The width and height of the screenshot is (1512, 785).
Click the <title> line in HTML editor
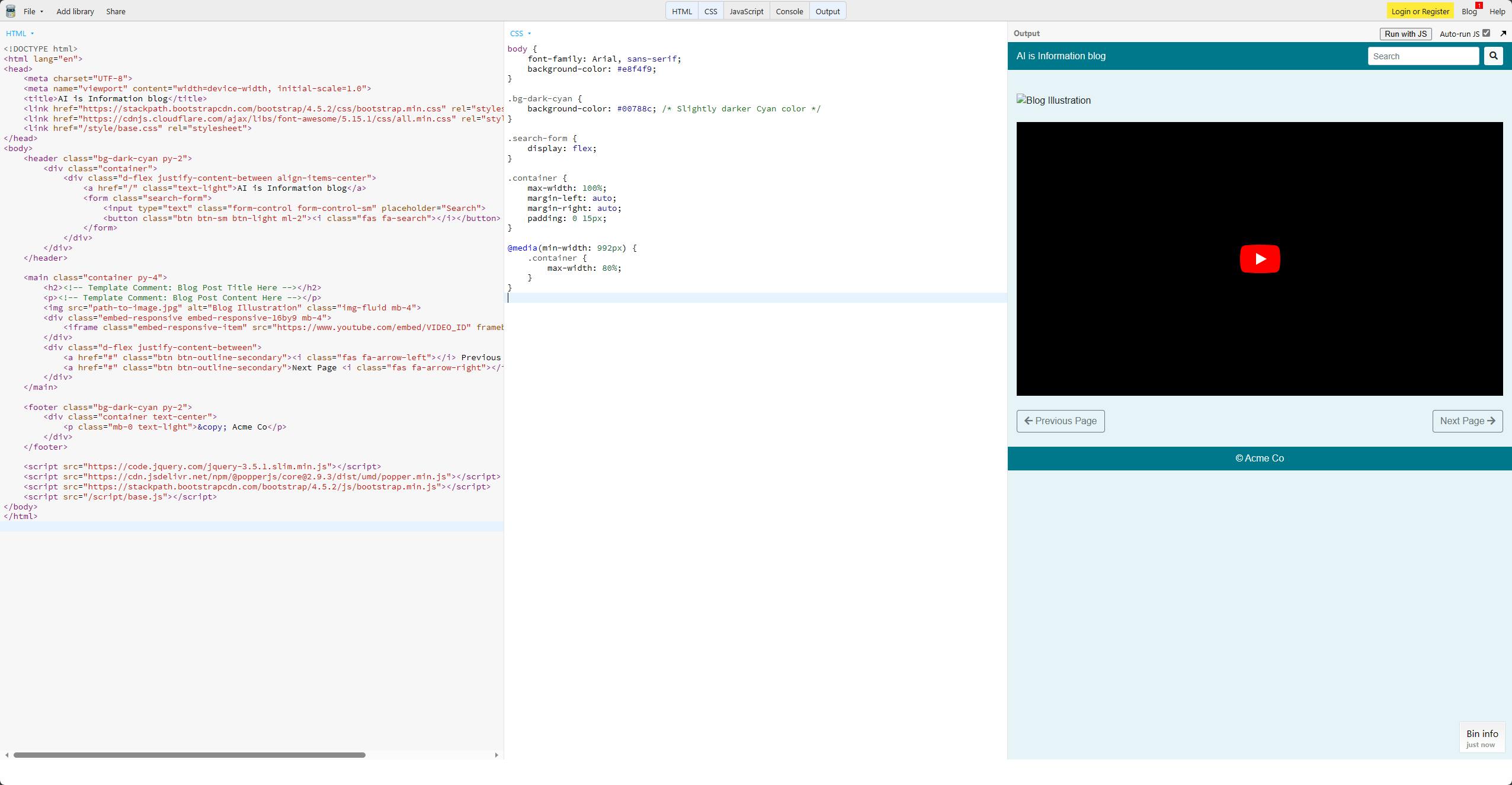pyautogui.click(x=116, y=98)
